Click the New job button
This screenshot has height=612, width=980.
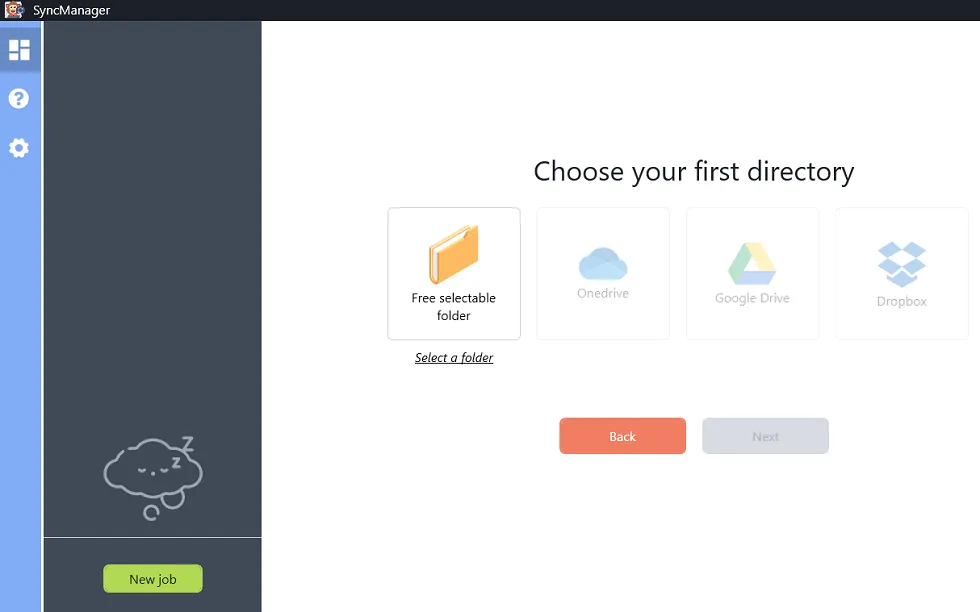(153, 579)
